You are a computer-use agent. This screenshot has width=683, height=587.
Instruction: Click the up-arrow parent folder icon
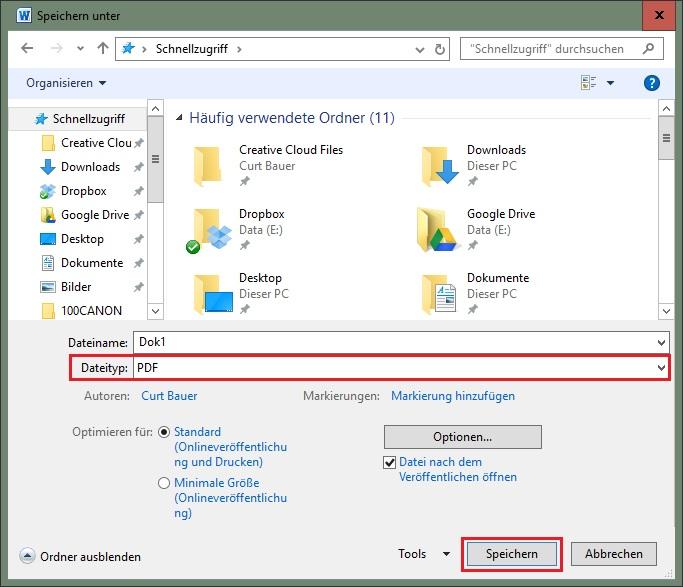103,48
